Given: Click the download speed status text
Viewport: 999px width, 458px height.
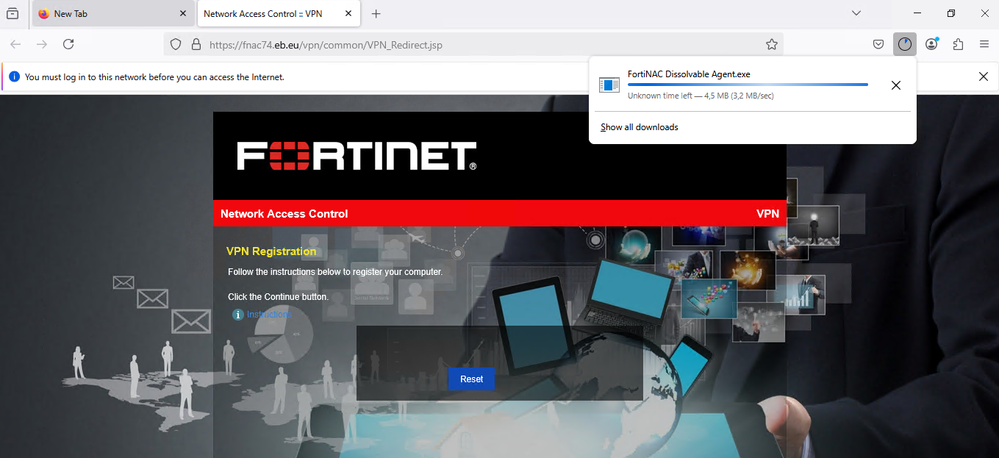Looking at the screenshot, I should (x=701, y=96).
